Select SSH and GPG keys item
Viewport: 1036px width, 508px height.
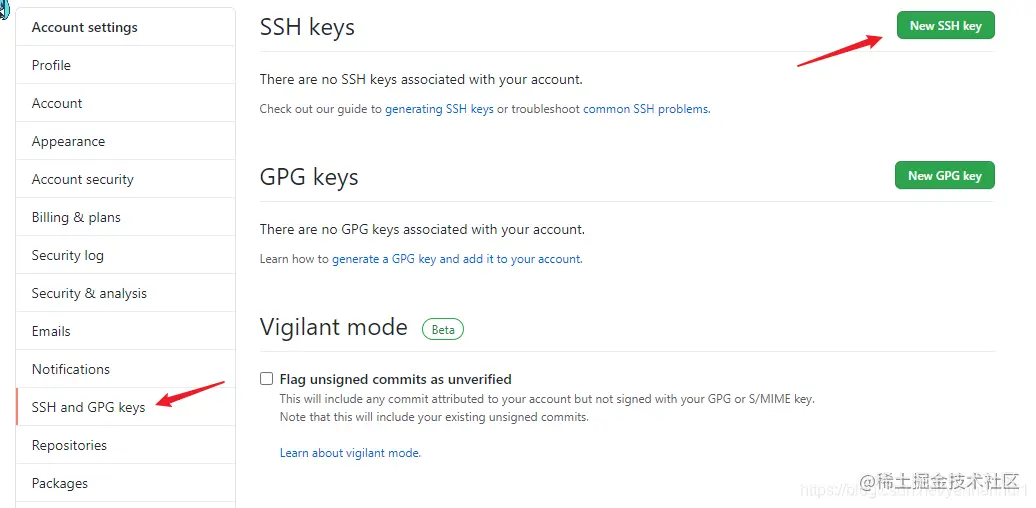88,407
